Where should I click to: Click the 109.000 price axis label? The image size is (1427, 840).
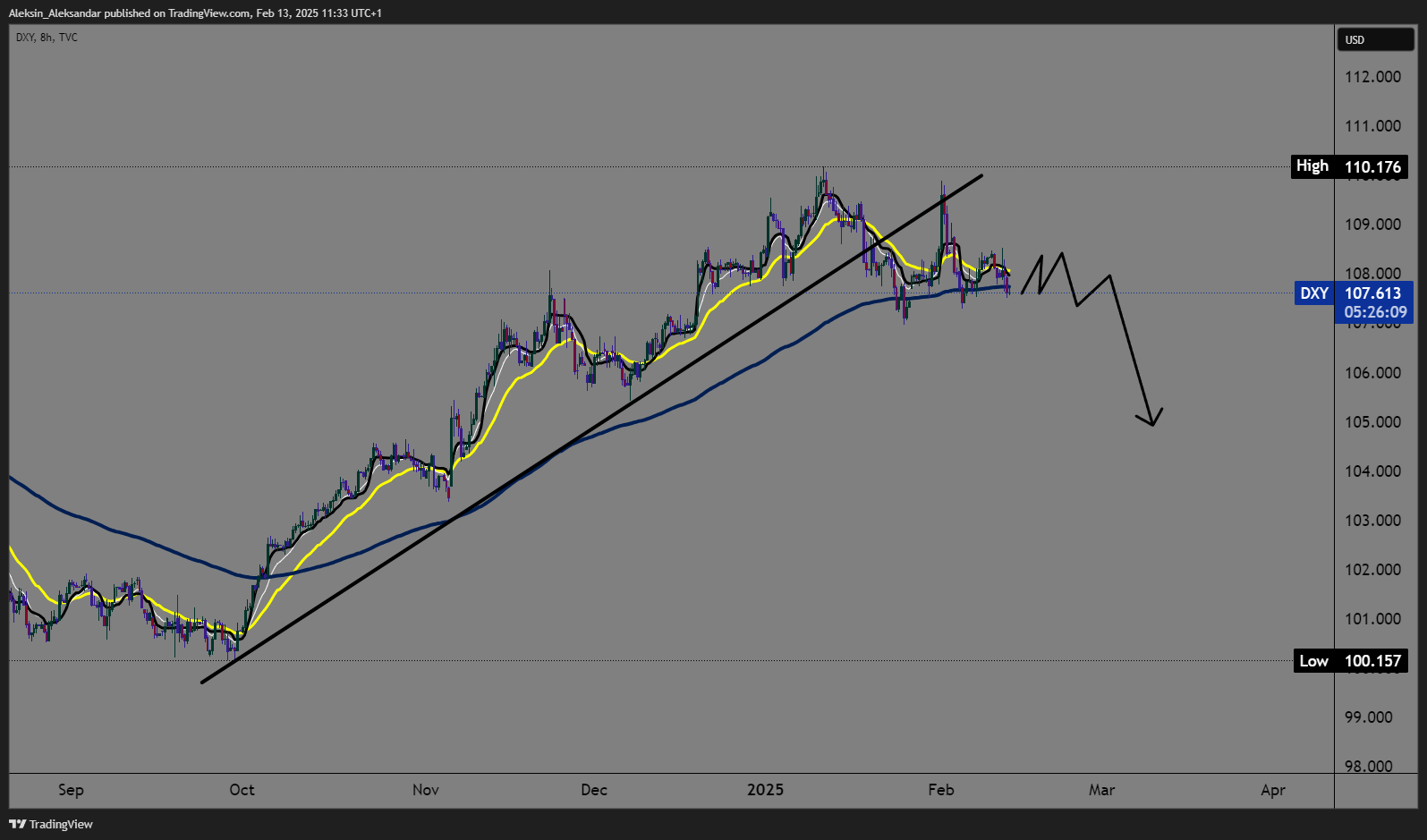(1372, 225)
